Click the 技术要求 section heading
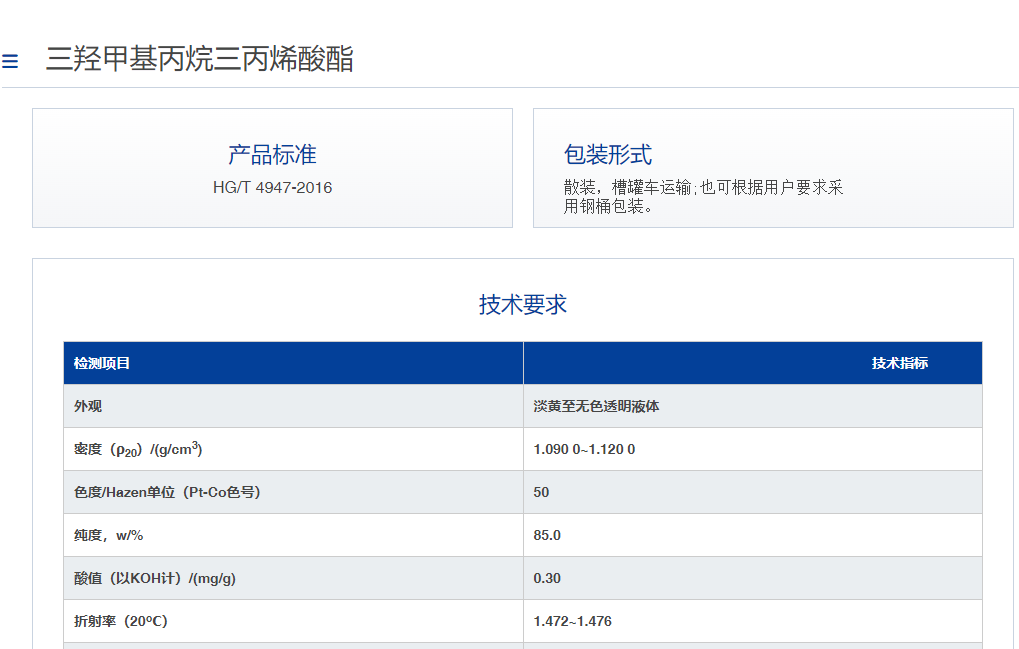Viewport: 1019px width, 649px height. click(x=522, y=305)
